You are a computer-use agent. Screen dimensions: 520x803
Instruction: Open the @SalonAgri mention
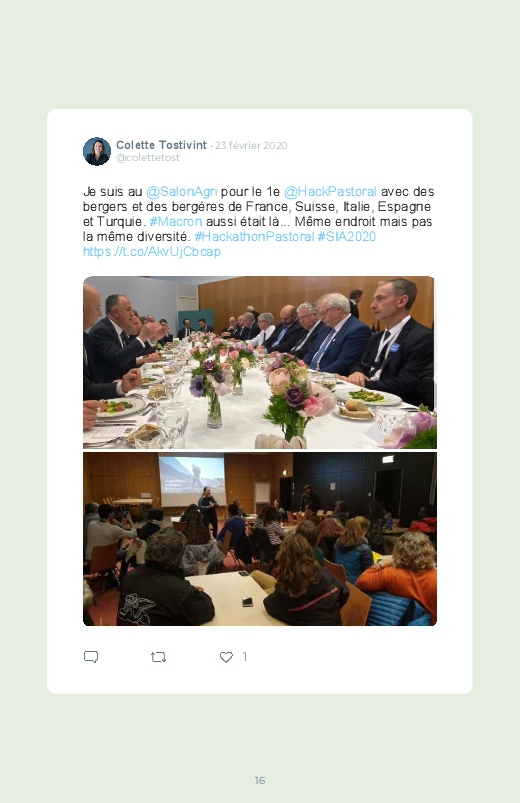pos(182,192)
